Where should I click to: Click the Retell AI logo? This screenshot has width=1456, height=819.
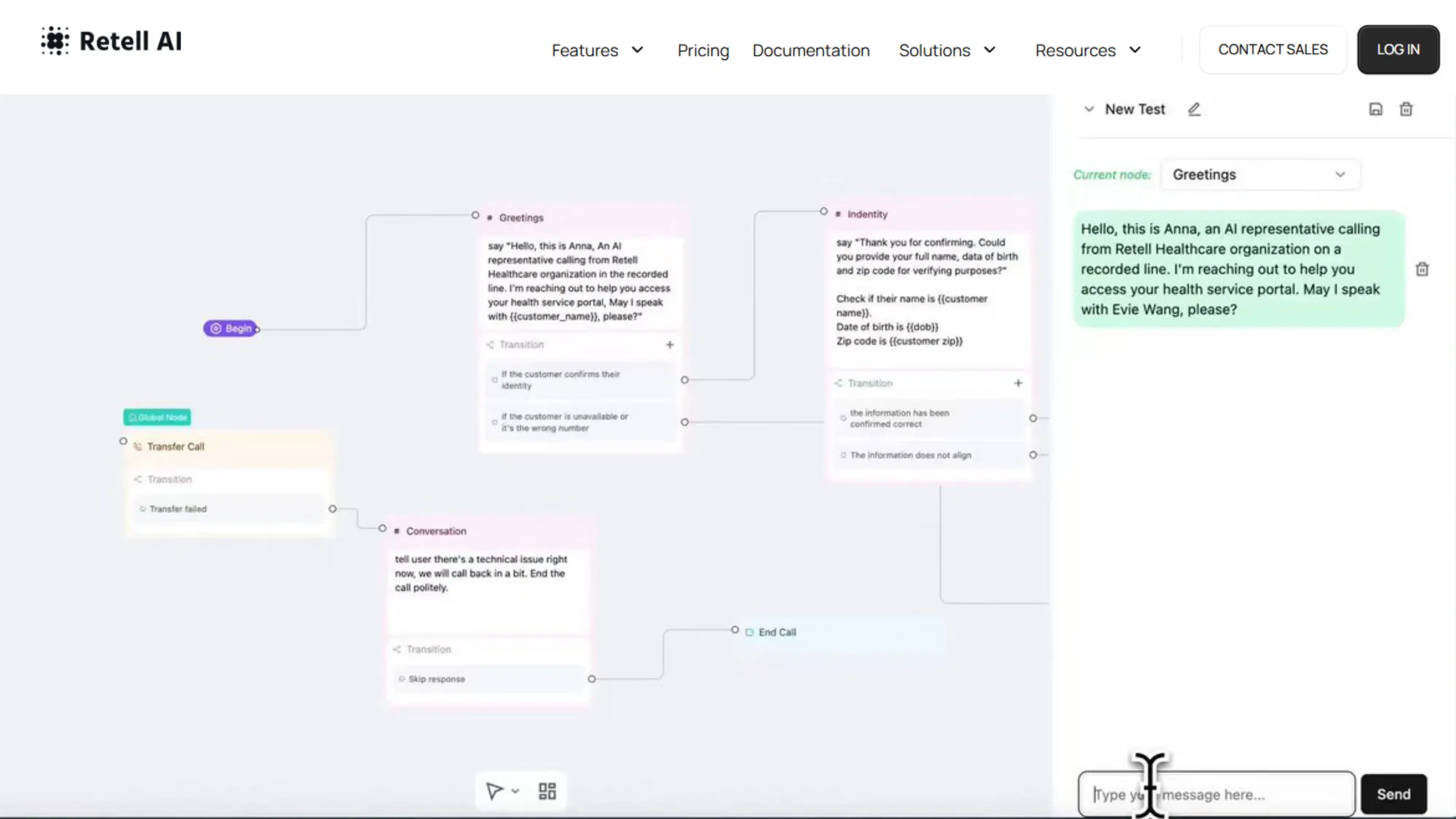pos(111,41)
